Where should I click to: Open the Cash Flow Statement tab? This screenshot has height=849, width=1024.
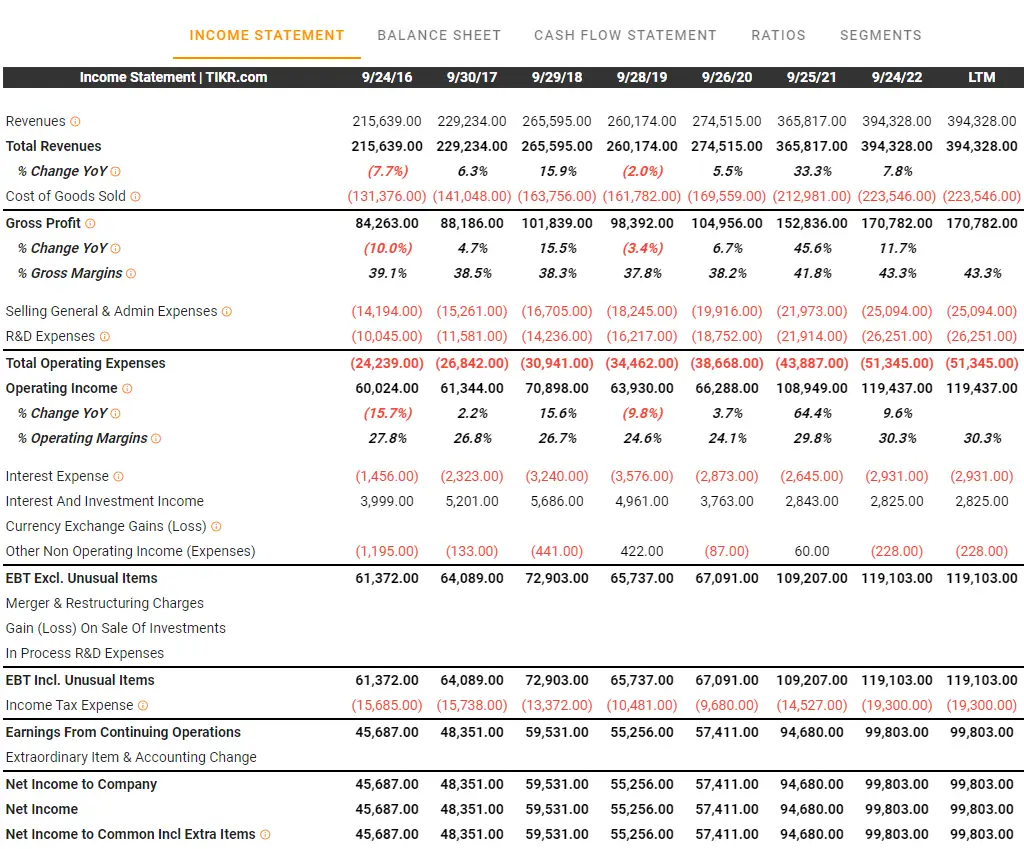coord(625,35)
